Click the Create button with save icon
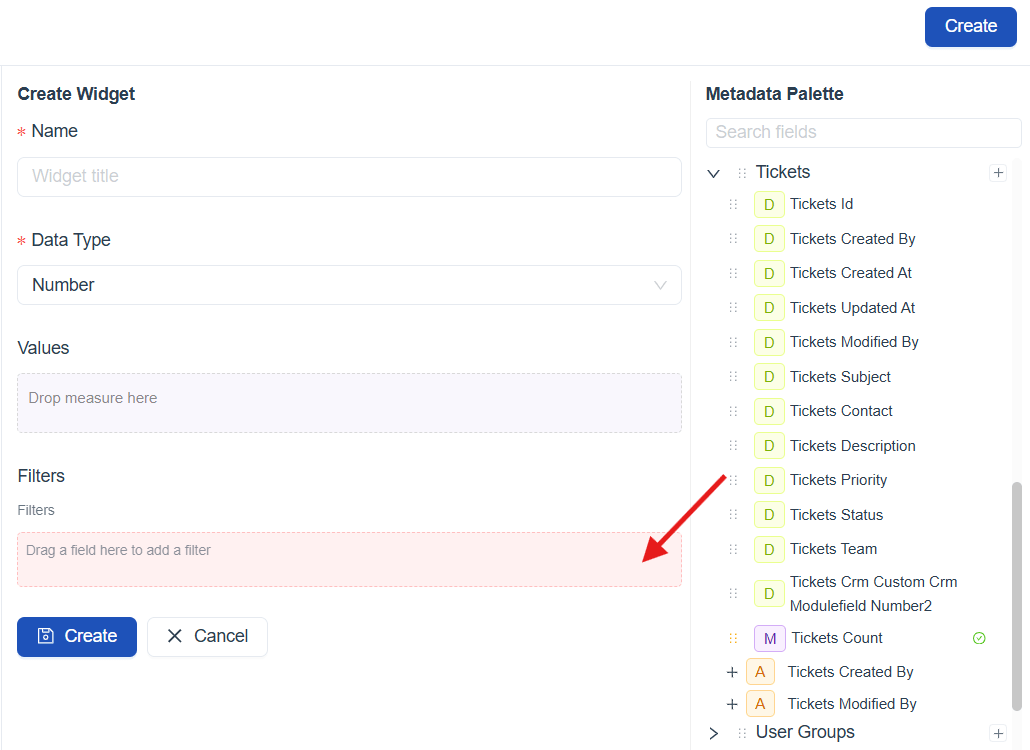The width and height of the screenshot is (1030, 750). 77,636
